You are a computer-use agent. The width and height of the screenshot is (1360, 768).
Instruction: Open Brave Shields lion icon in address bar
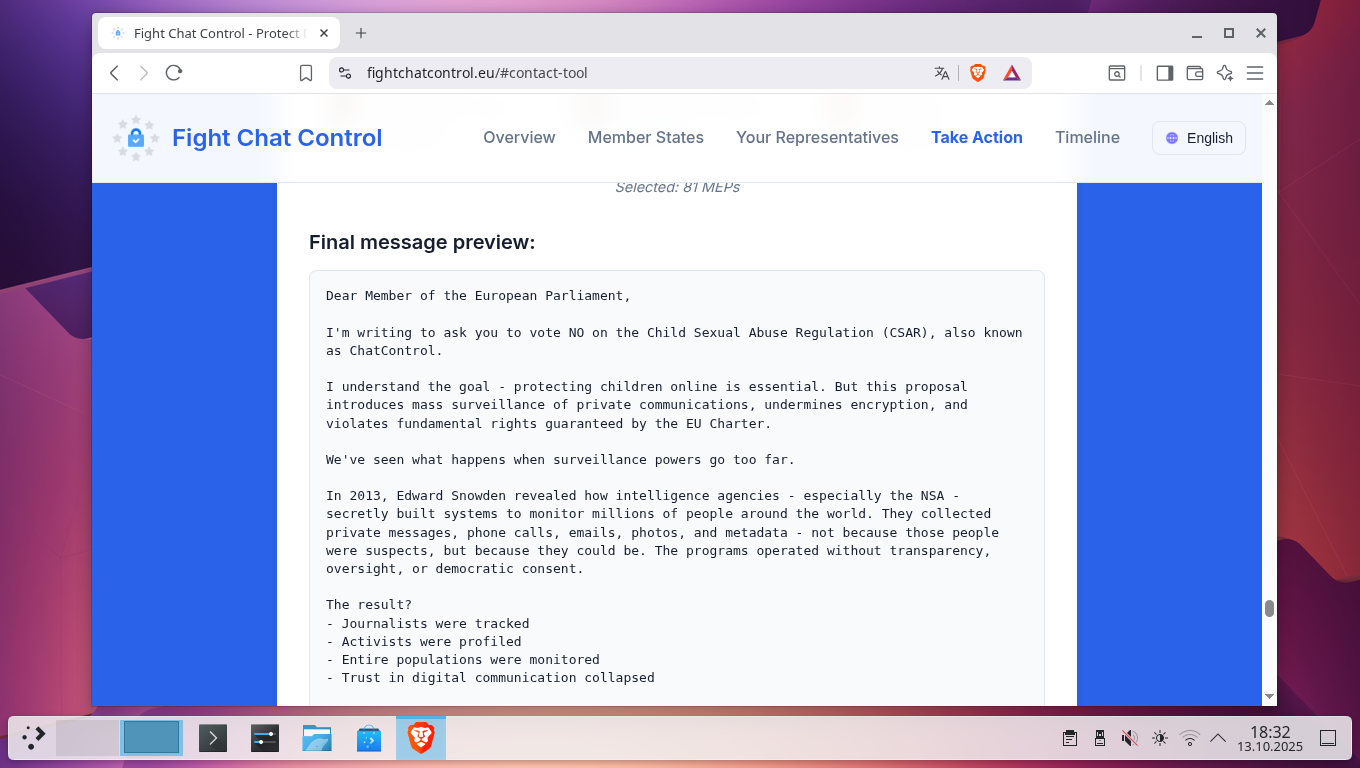pos(978,73)
